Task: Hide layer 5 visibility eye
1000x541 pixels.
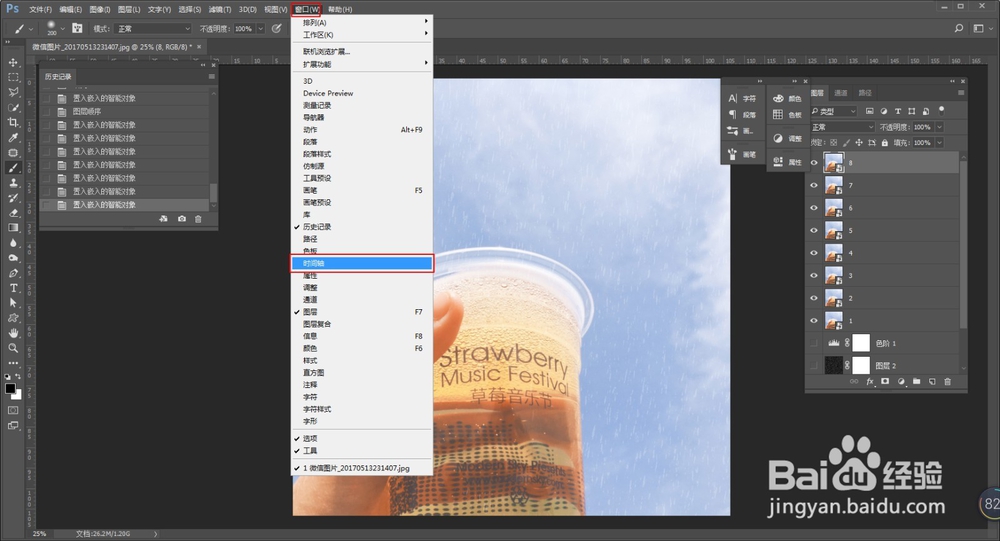Action: point(814,231)
